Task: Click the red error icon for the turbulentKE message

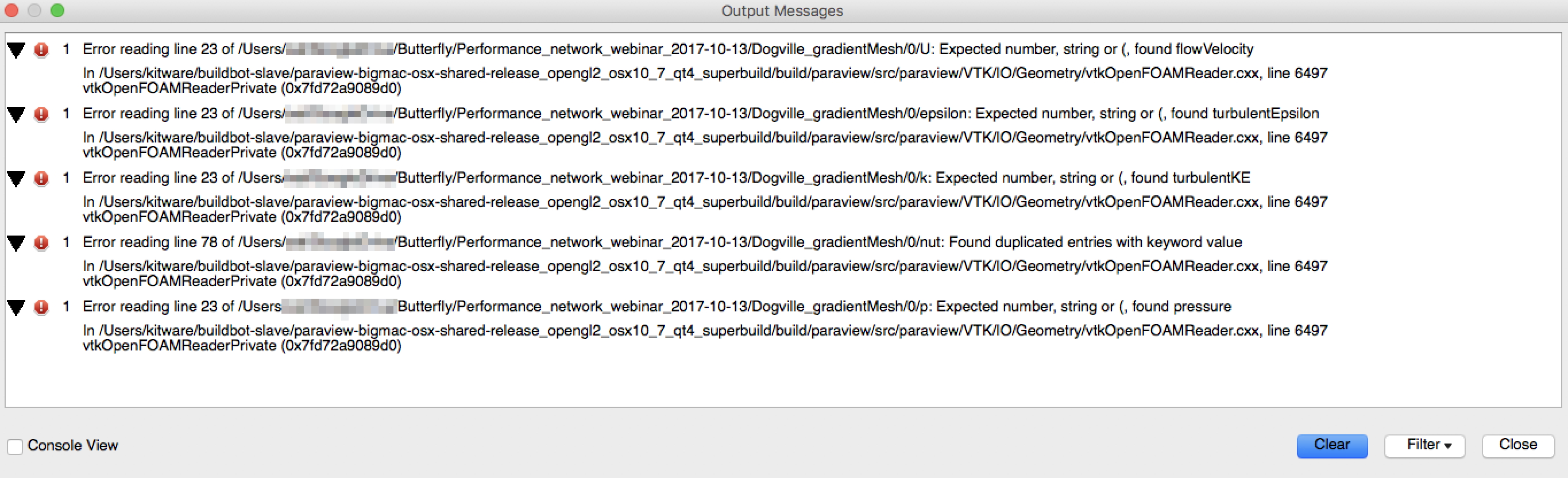Action: tap(41, 179)
